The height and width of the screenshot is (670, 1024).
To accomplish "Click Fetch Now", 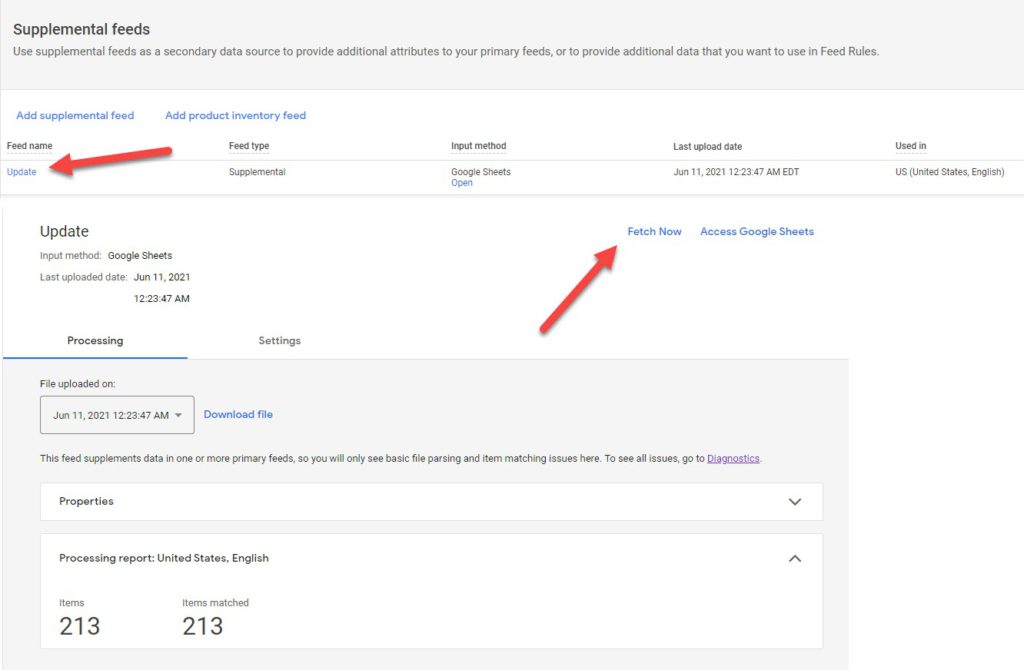I will pyautogui.click(x=654, y=231).
